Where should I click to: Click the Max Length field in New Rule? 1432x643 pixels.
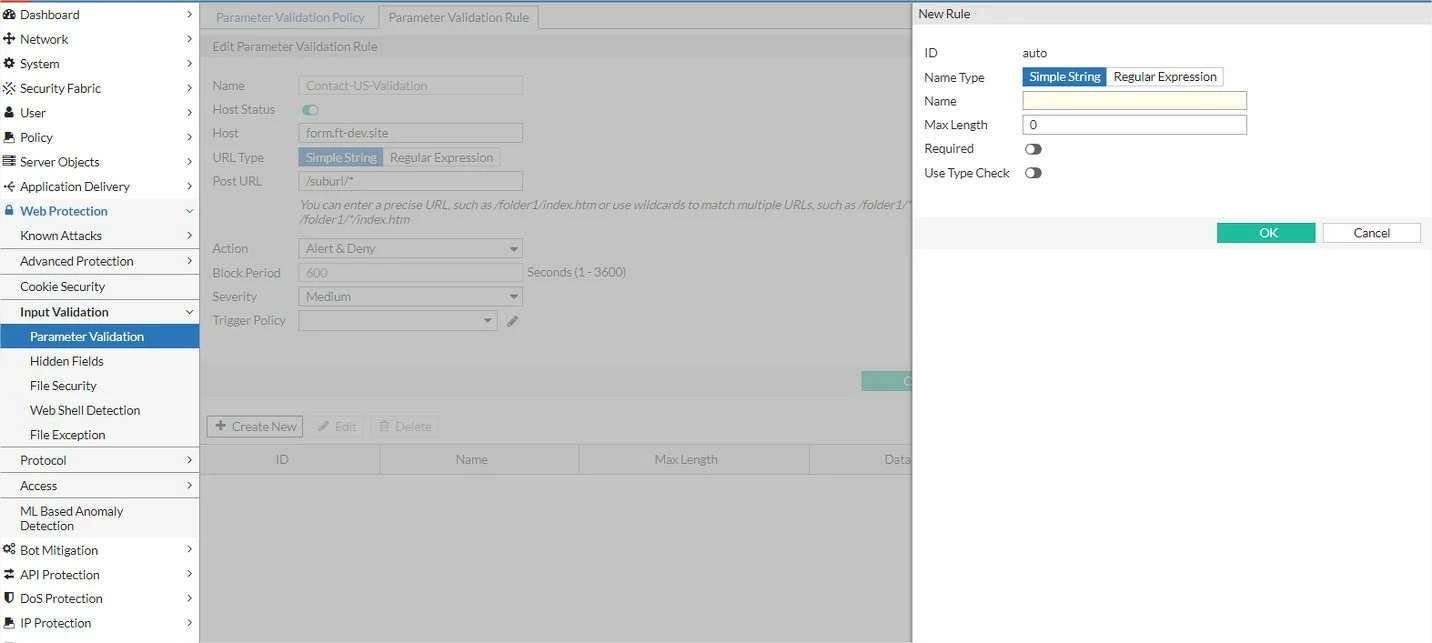click(x=1134, y=125)
